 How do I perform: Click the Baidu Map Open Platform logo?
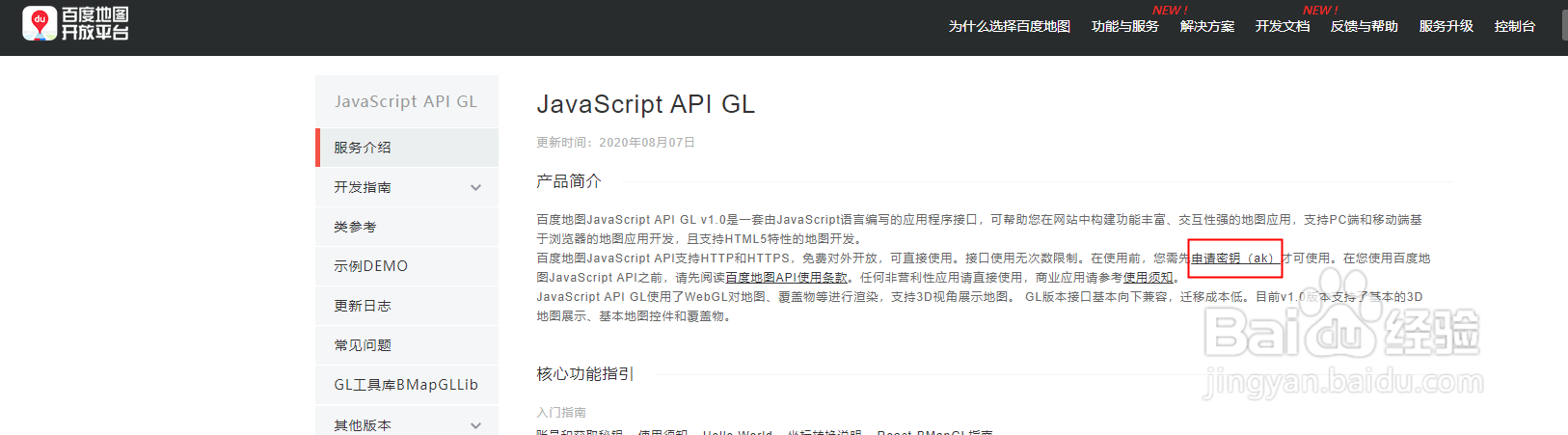(x=75, y=24)
